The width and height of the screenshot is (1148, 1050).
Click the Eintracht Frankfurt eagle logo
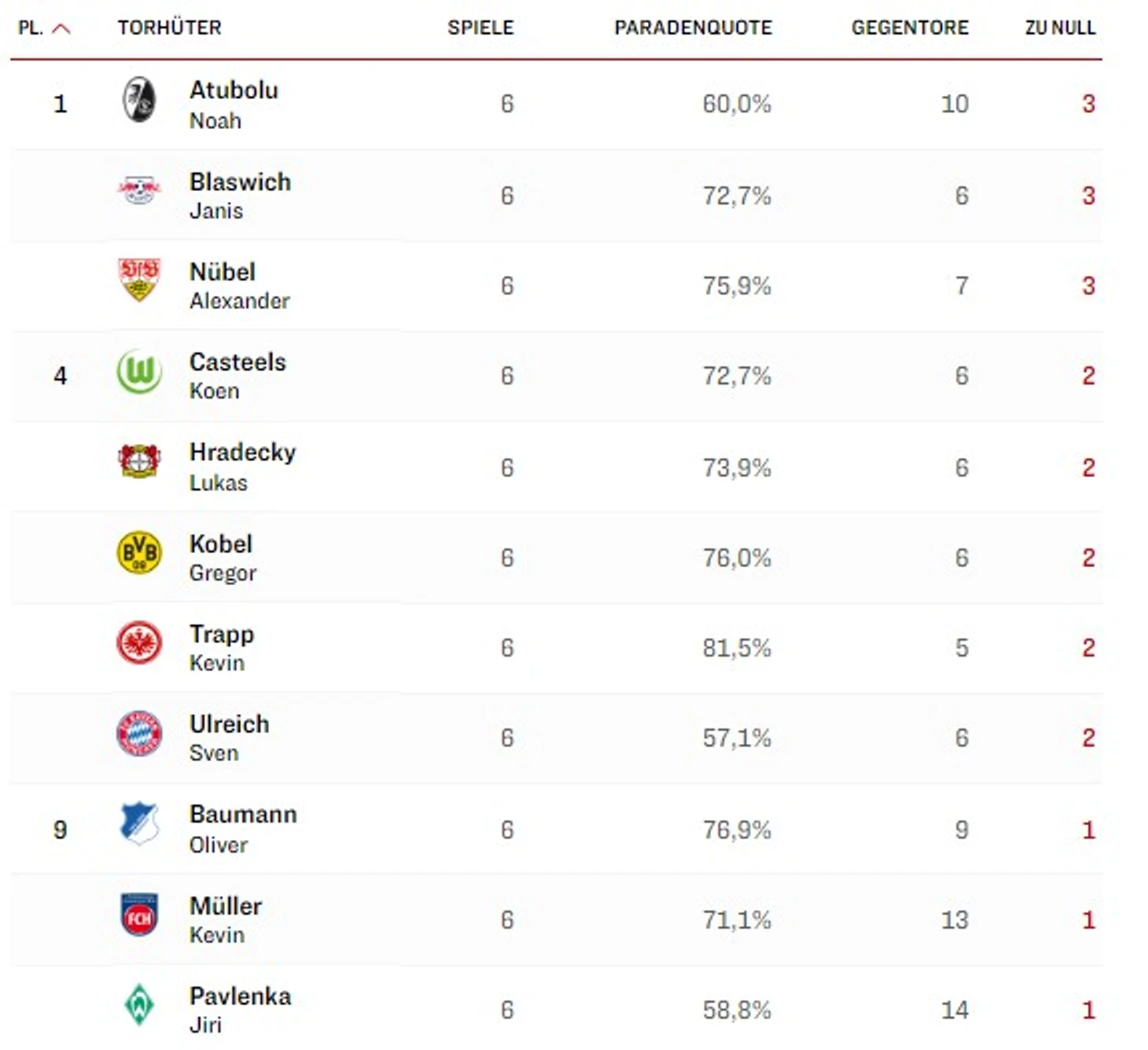139,643
